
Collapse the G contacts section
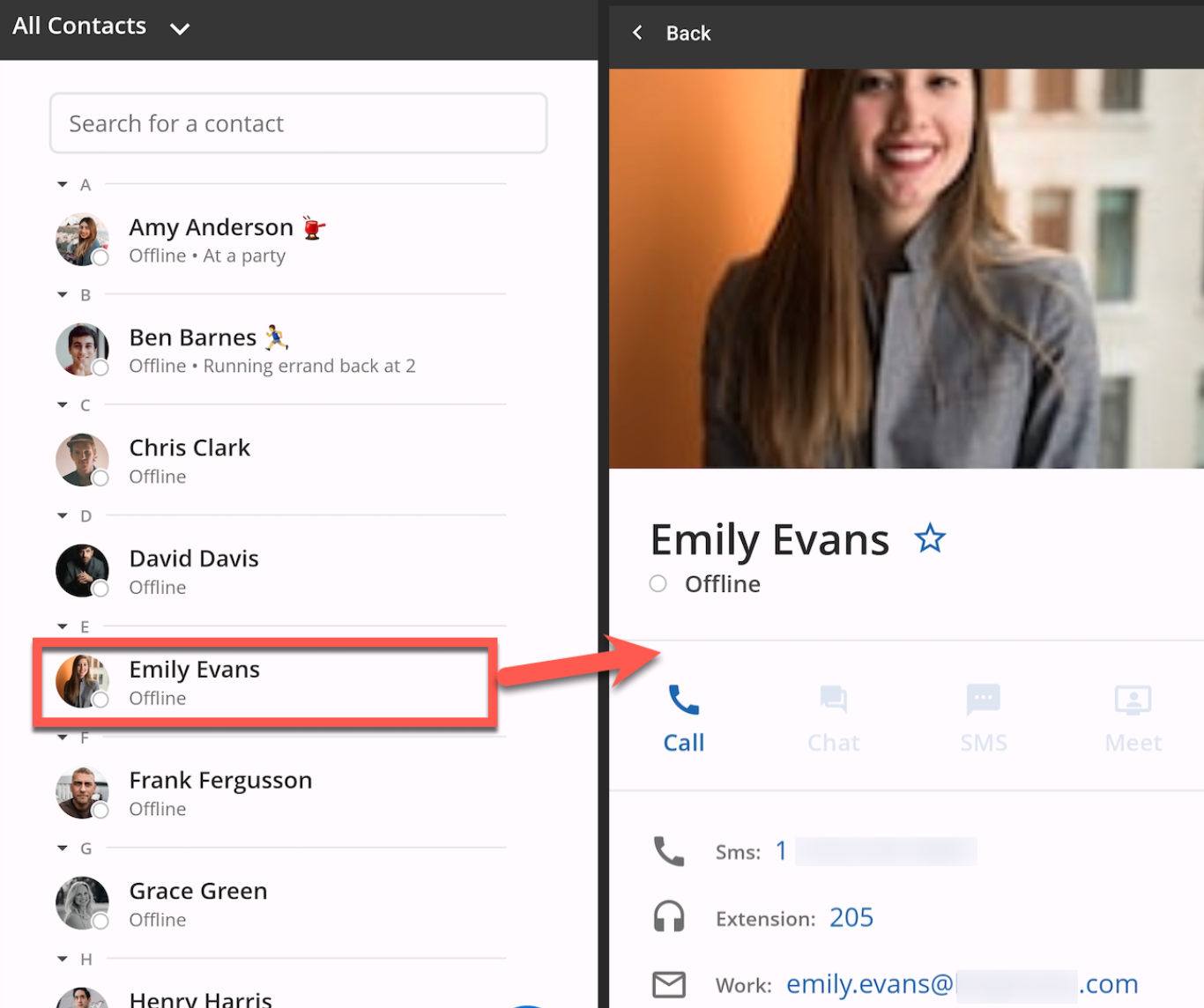[63, 848]
